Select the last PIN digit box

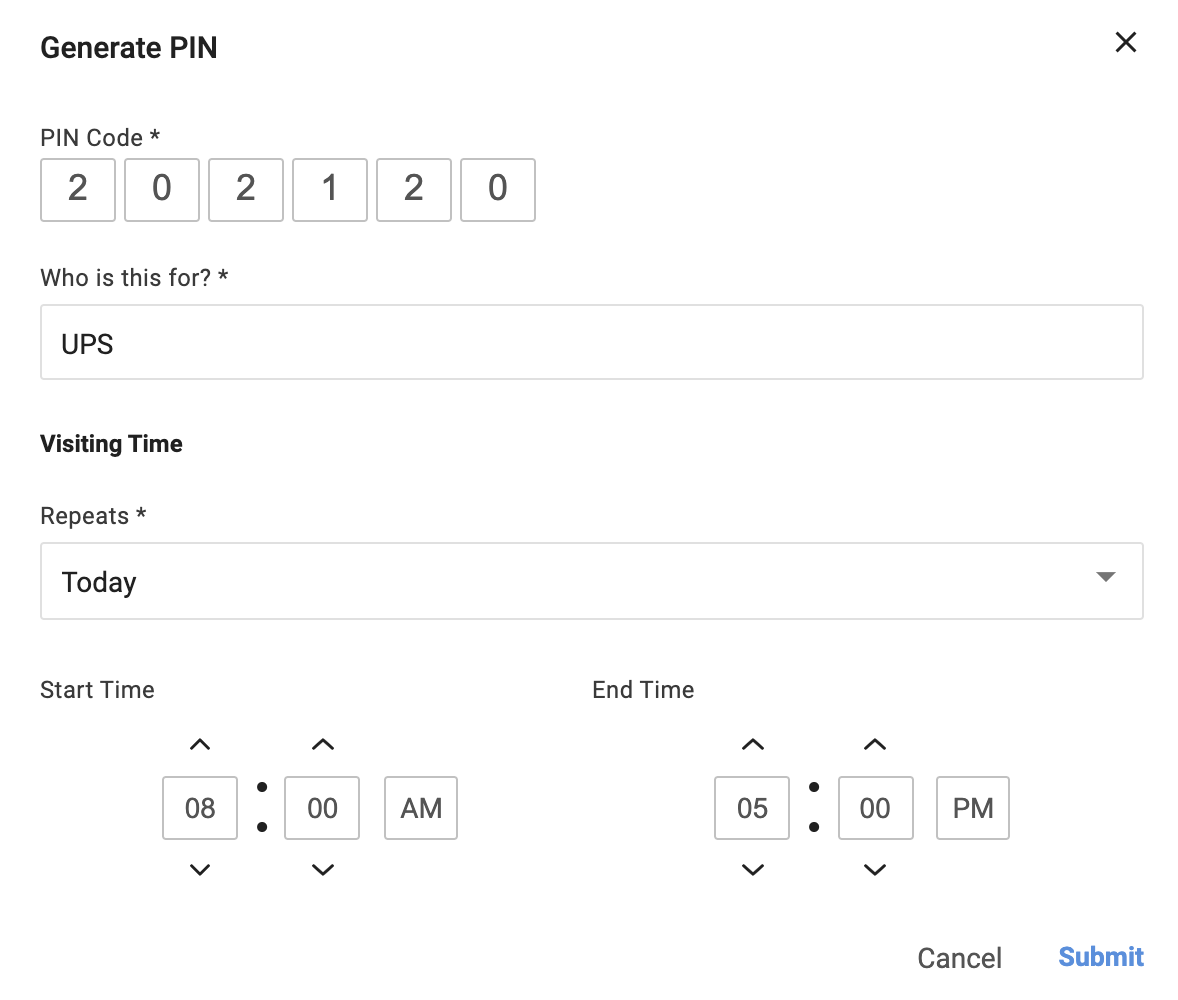point(498,189)
